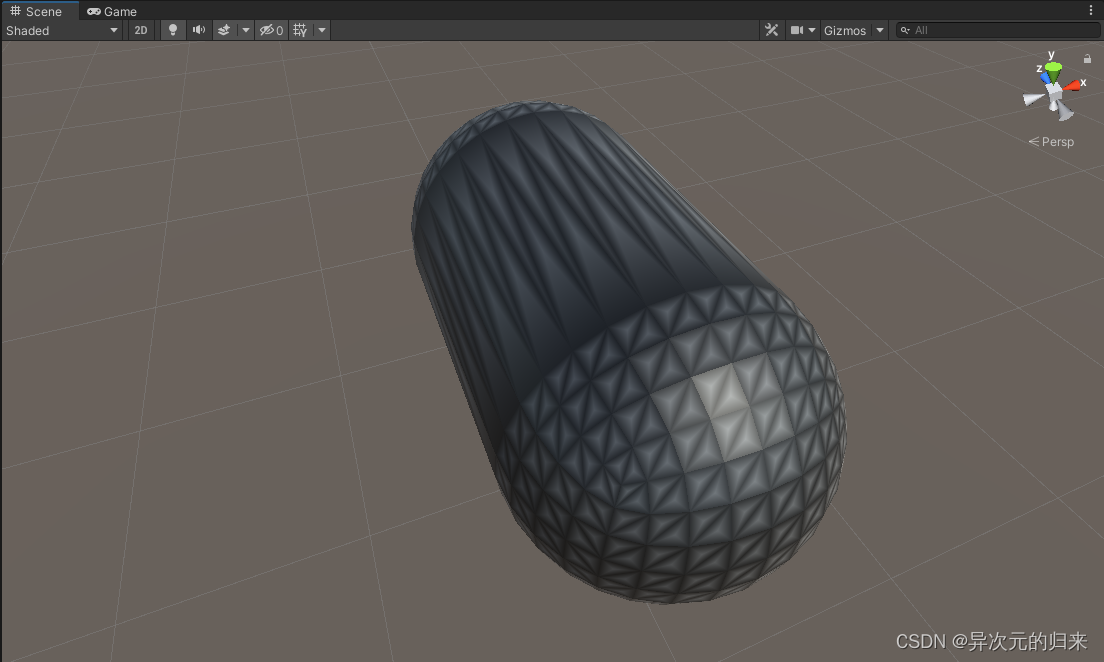Click the Gizmos button
1104x662 pixels.
pyautogui.click(x=845, y=30)
